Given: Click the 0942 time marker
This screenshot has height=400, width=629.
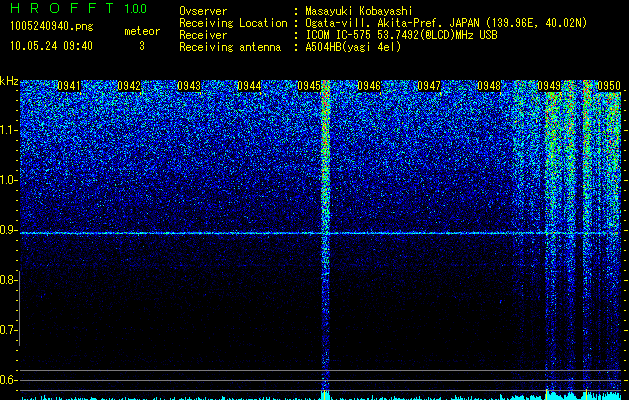Looking at the screenshot, I should pos(129,86).
